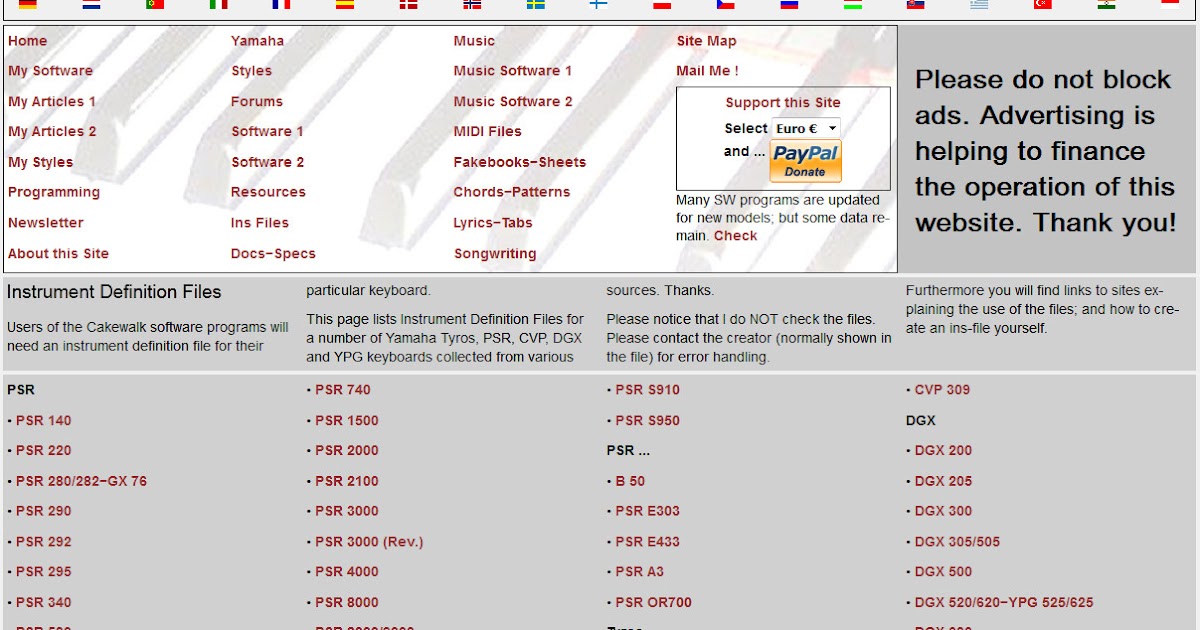This screenshot has height=630, width=1200.
Task: Open the PSR E433 link
Action: (x=648, y=541)
